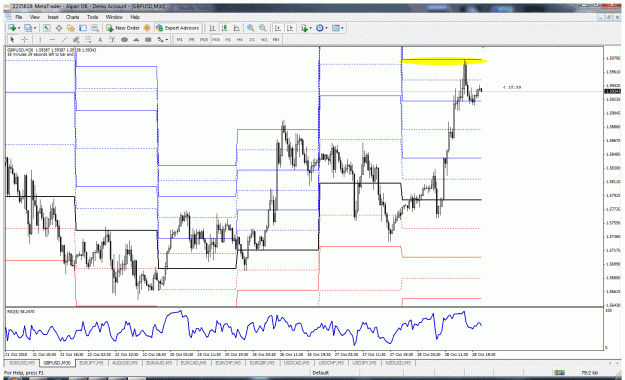Select the Text Label tool
625x380 pixels.
[x=112, y=39]
